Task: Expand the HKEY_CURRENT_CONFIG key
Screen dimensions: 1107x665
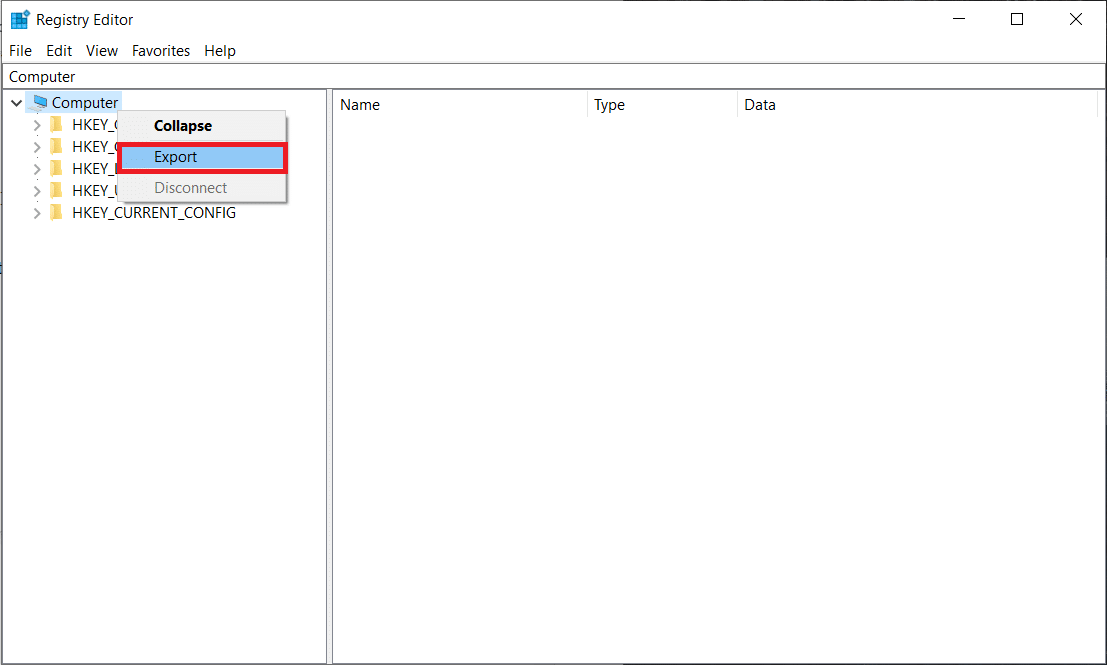Action: coord(37,213)
